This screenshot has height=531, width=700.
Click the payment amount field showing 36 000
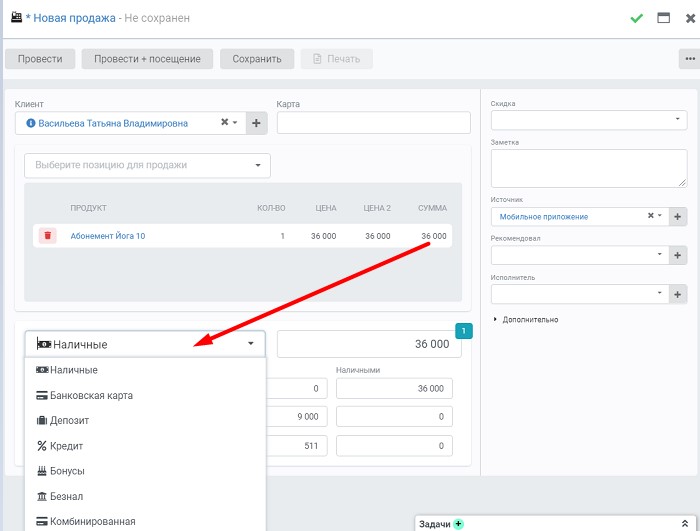(x=369, y=344)
